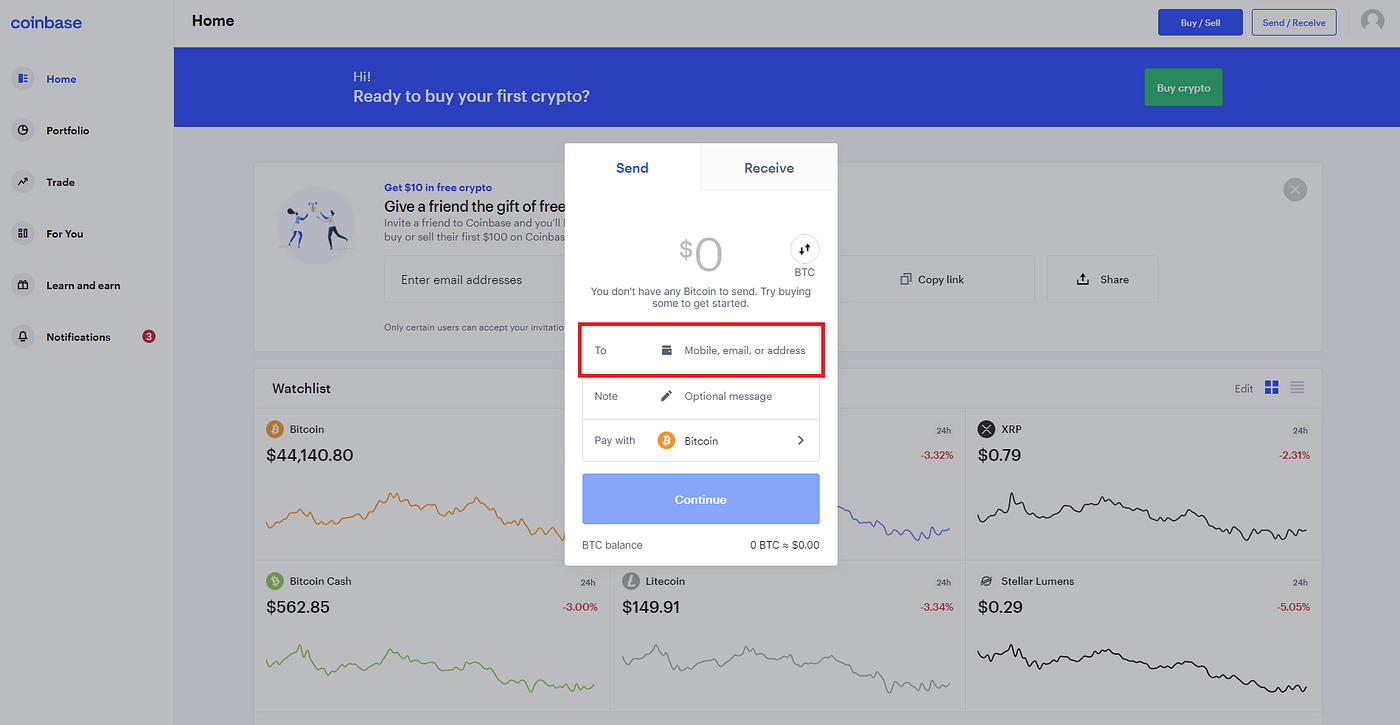Switch Watchlist to list view

click(x=1297, y=388)
